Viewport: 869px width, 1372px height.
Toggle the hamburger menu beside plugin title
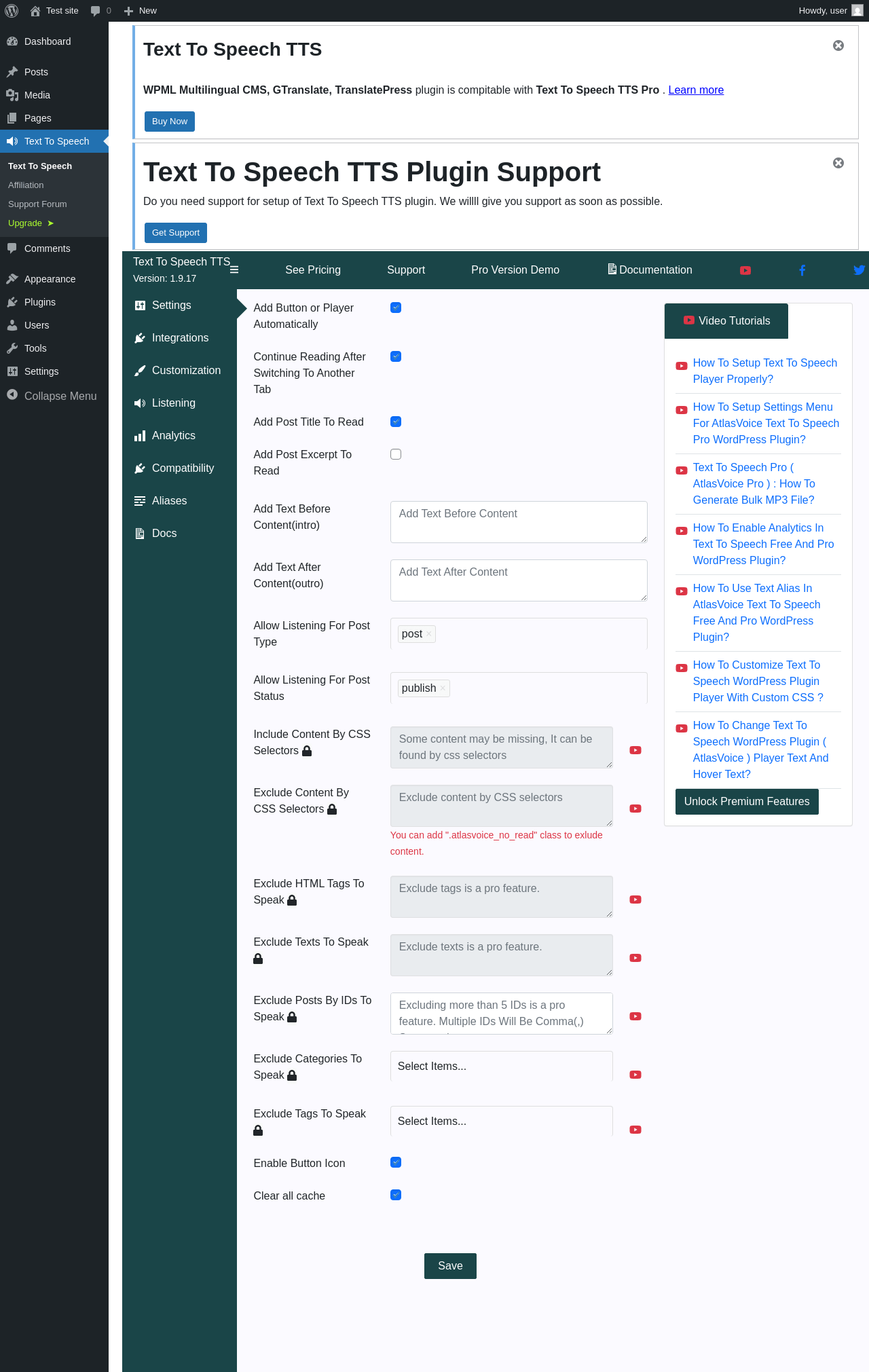[234, 270]
